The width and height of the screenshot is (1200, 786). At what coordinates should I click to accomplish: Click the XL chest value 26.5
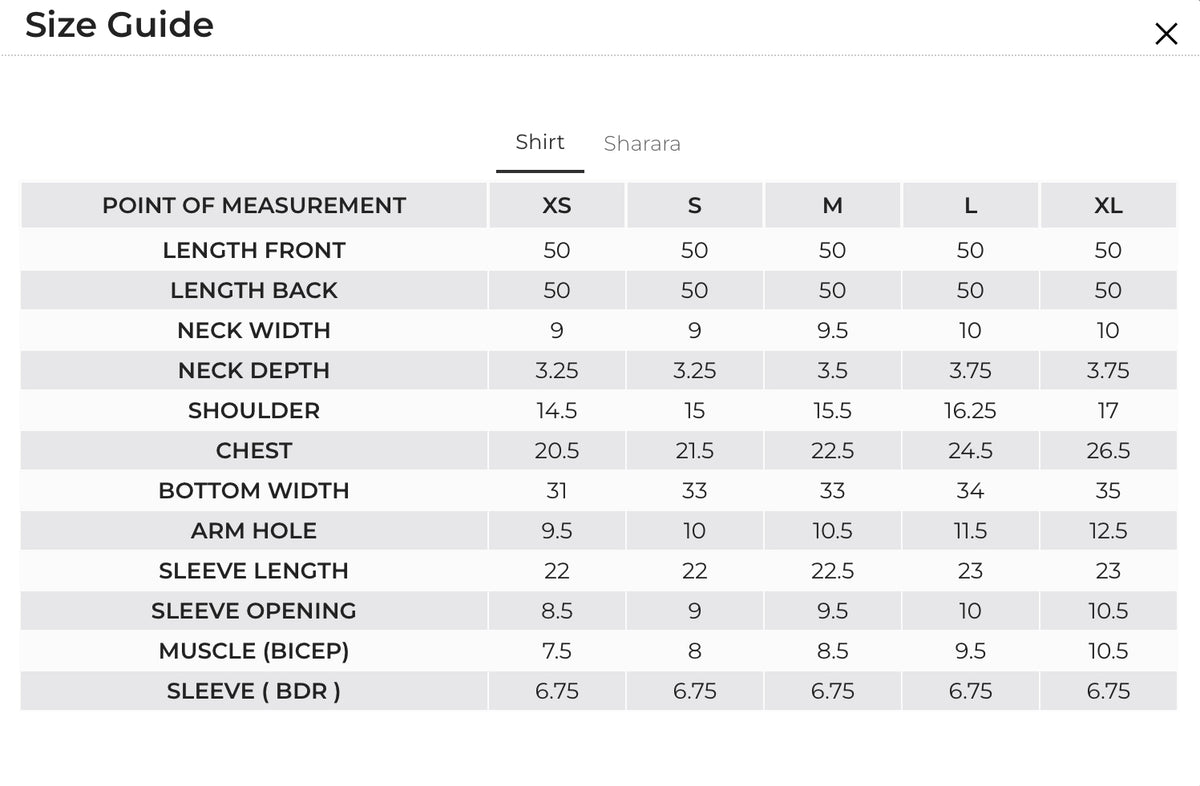point(1108,450)
